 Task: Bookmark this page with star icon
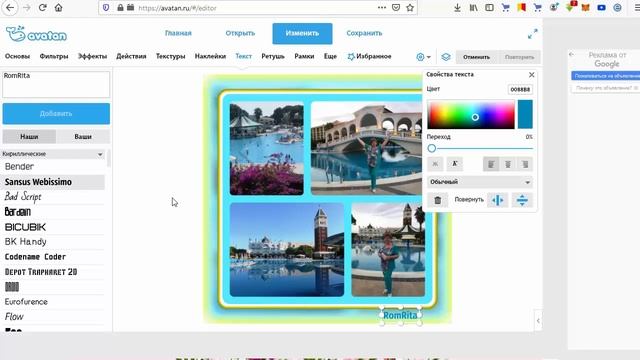tap(410, 8)
